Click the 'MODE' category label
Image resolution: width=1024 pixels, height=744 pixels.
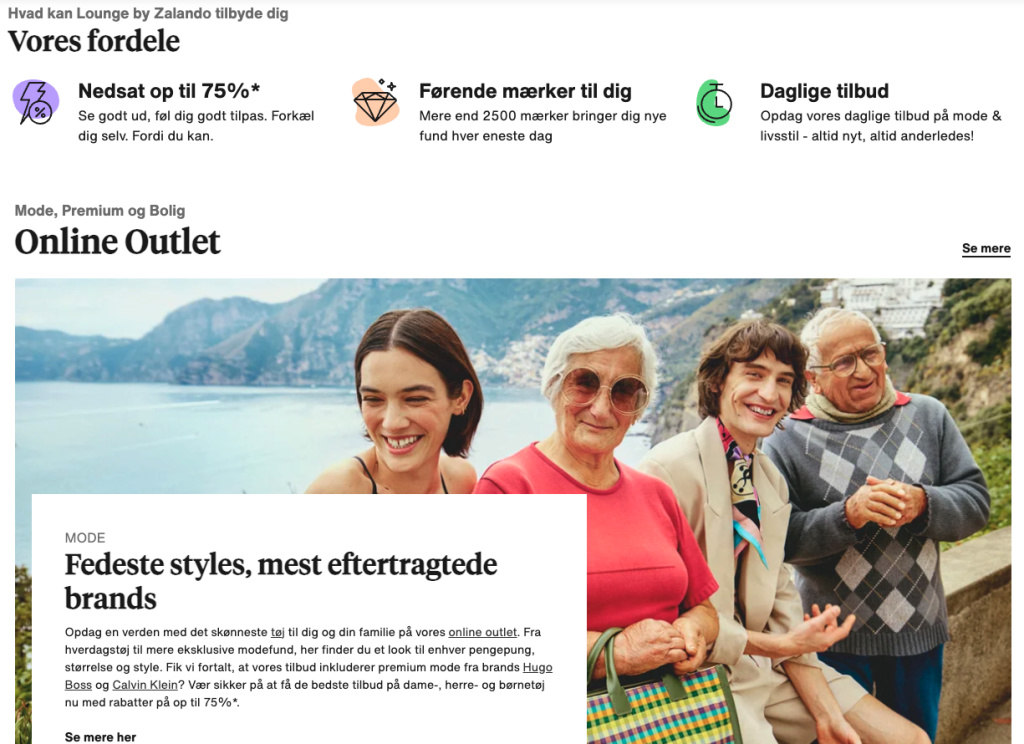point(85,538)
